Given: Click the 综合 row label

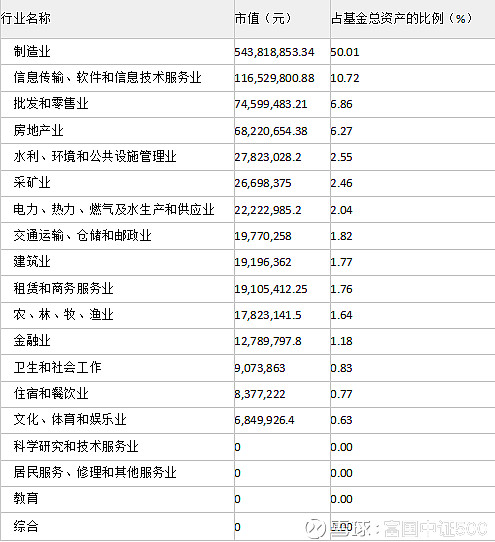Looking at the screenshot, I should 26,526.
